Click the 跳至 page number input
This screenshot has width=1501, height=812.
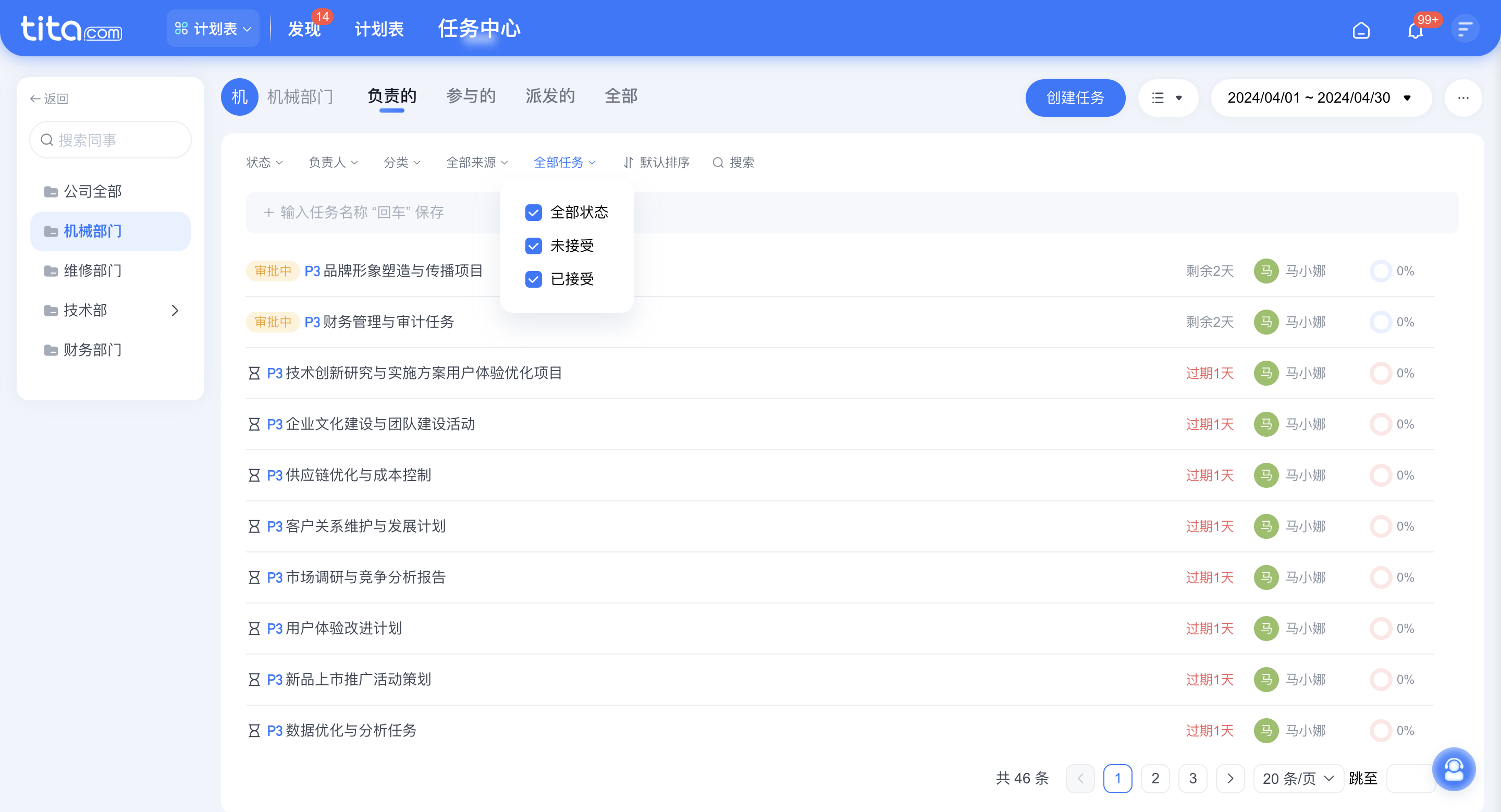[1410, 778]
